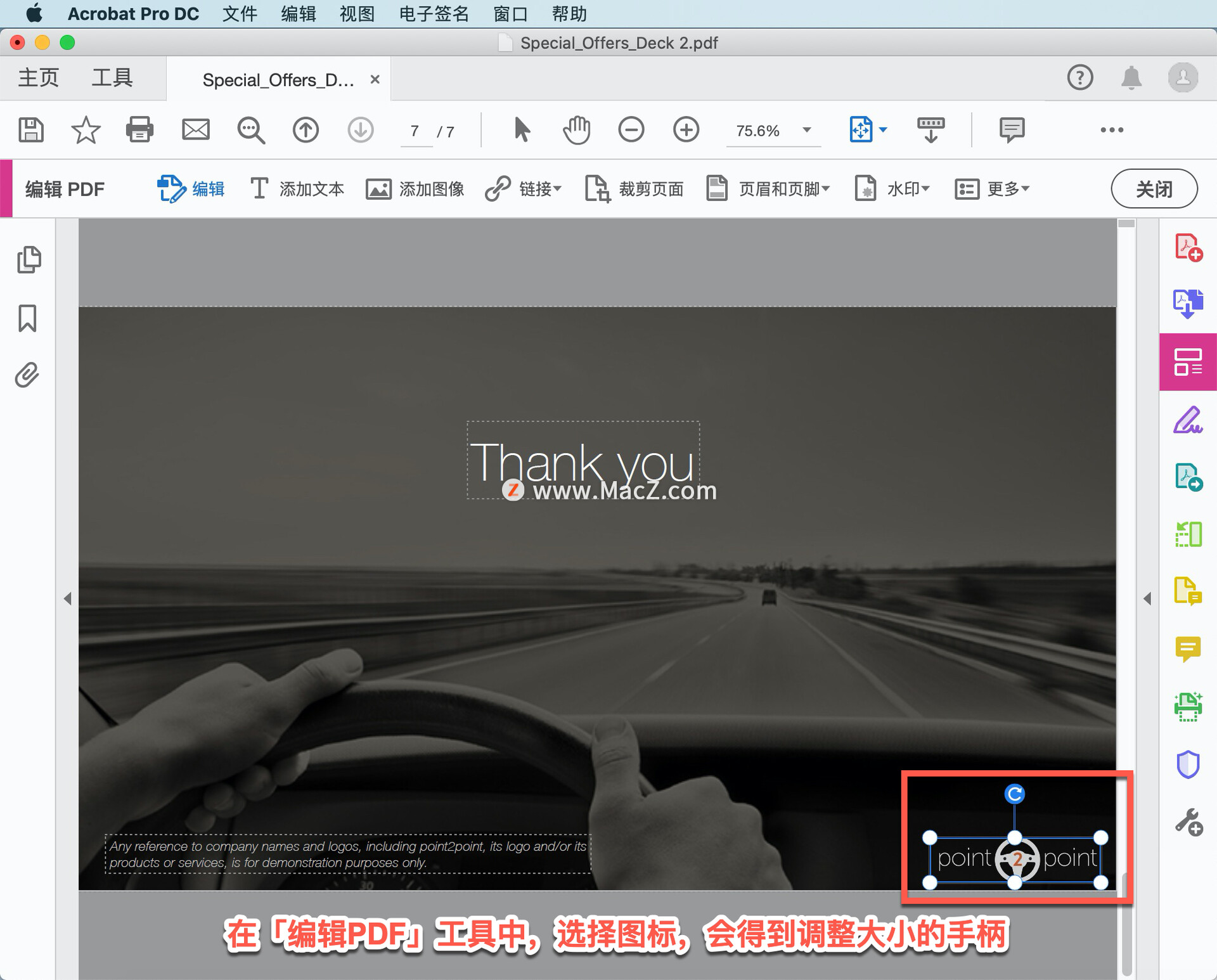This screenshot has width=1217, height=980.
Task: Show more tools via the three dots icon
Action: 1112,130
